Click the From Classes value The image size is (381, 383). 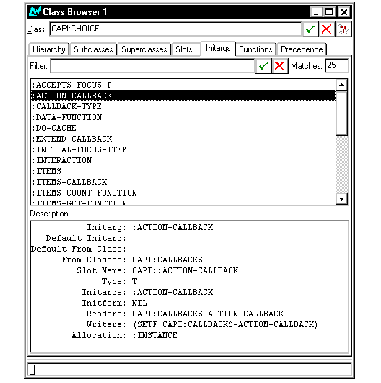(167, 259)
